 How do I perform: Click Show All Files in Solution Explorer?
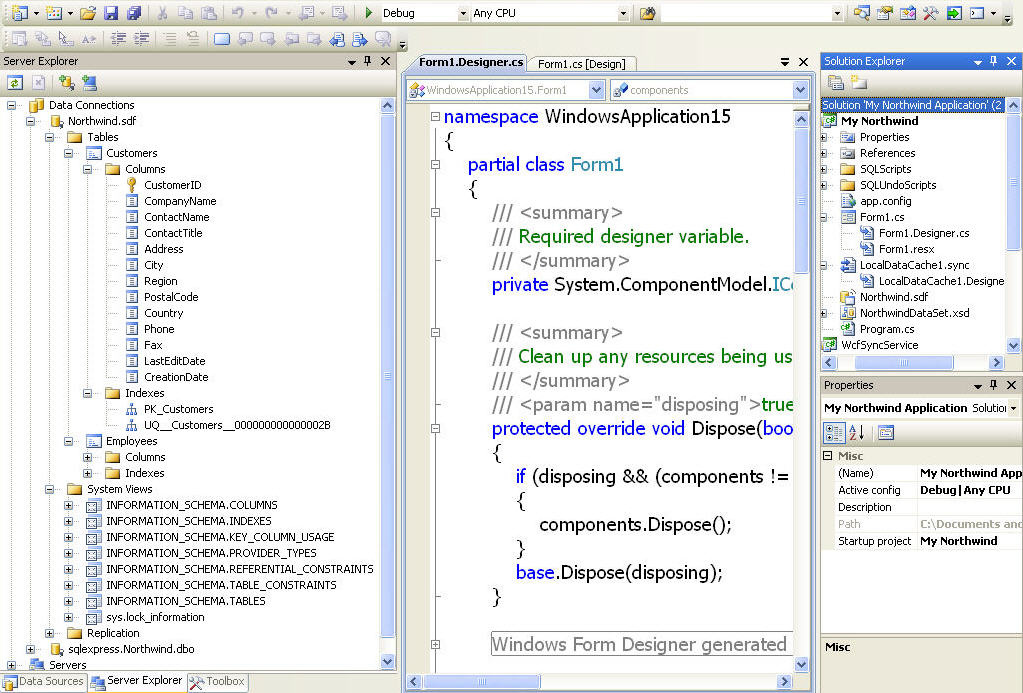coord(858,83)
